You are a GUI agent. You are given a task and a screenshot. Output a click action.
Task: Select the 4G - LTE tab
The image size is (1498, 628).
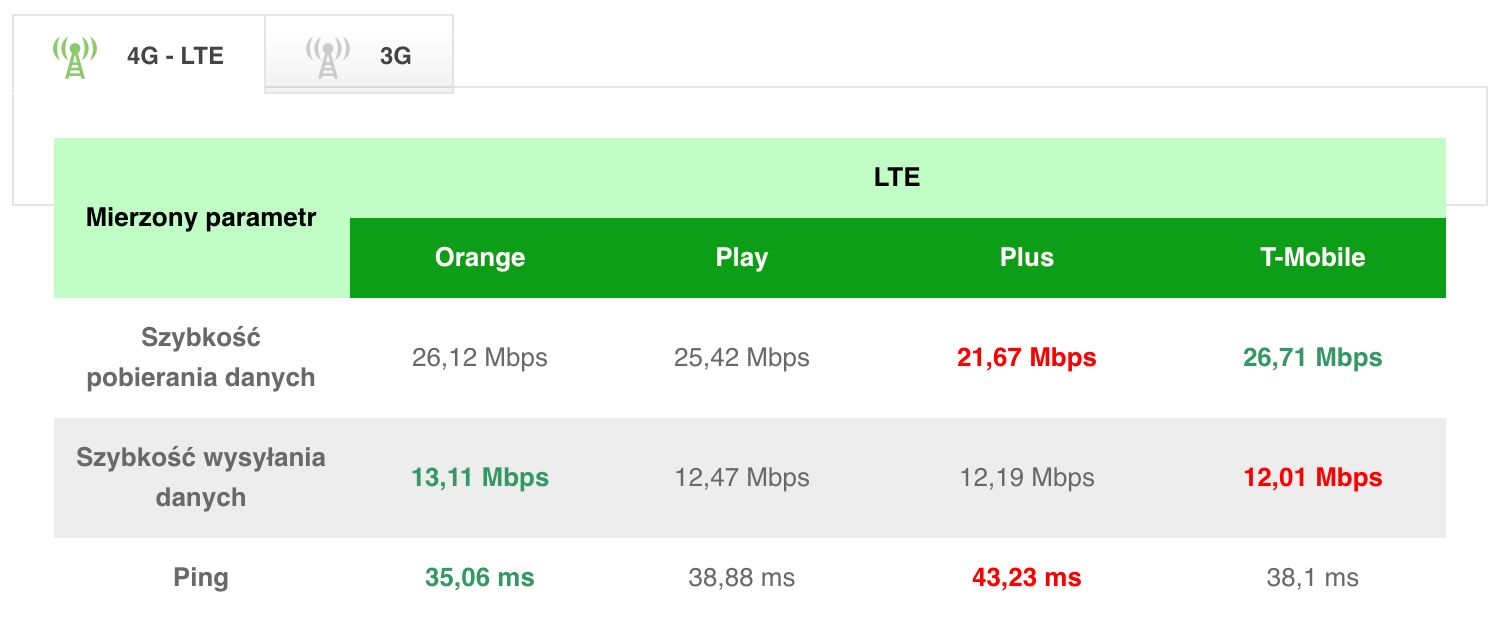click(x=139, y=54)
